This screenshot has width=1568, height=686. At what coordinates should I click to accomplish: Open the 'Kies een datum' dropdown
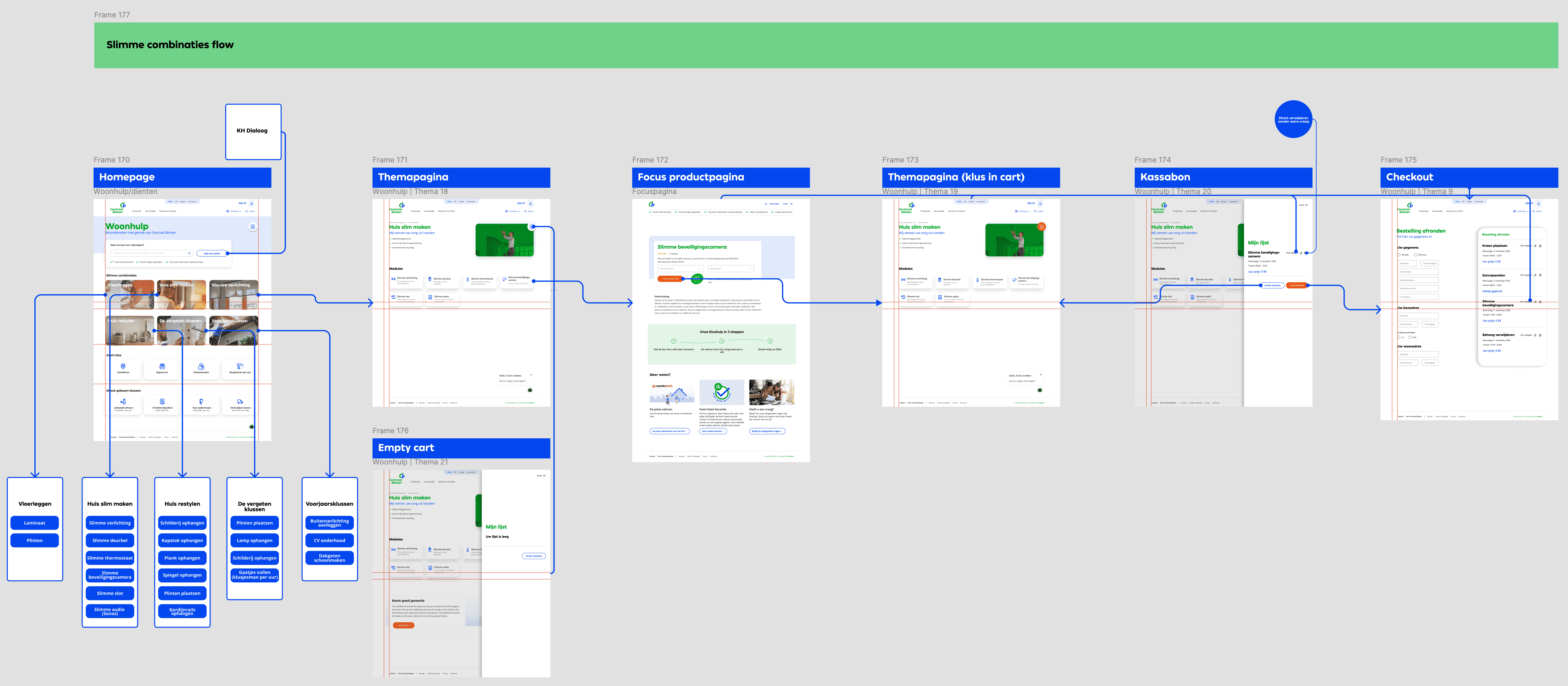(681, 268)
